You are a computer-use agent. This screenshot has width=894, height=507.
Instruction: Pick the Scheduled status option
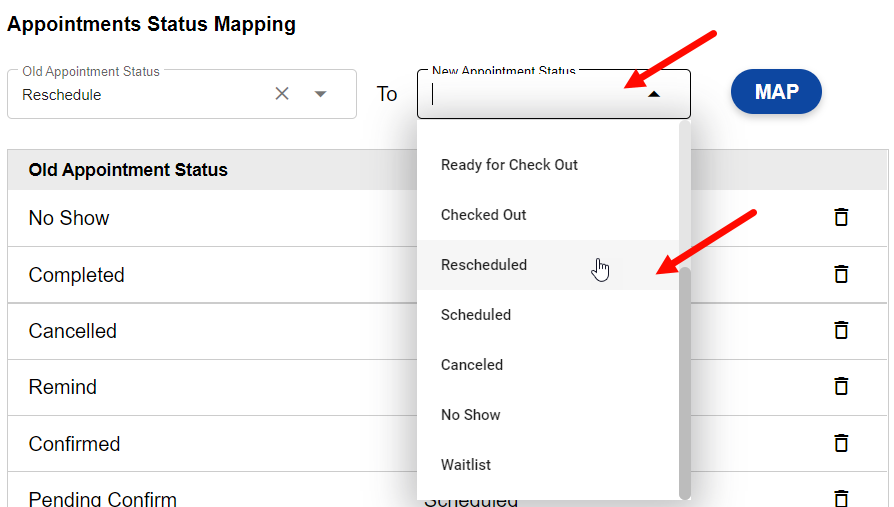point(476,315)
